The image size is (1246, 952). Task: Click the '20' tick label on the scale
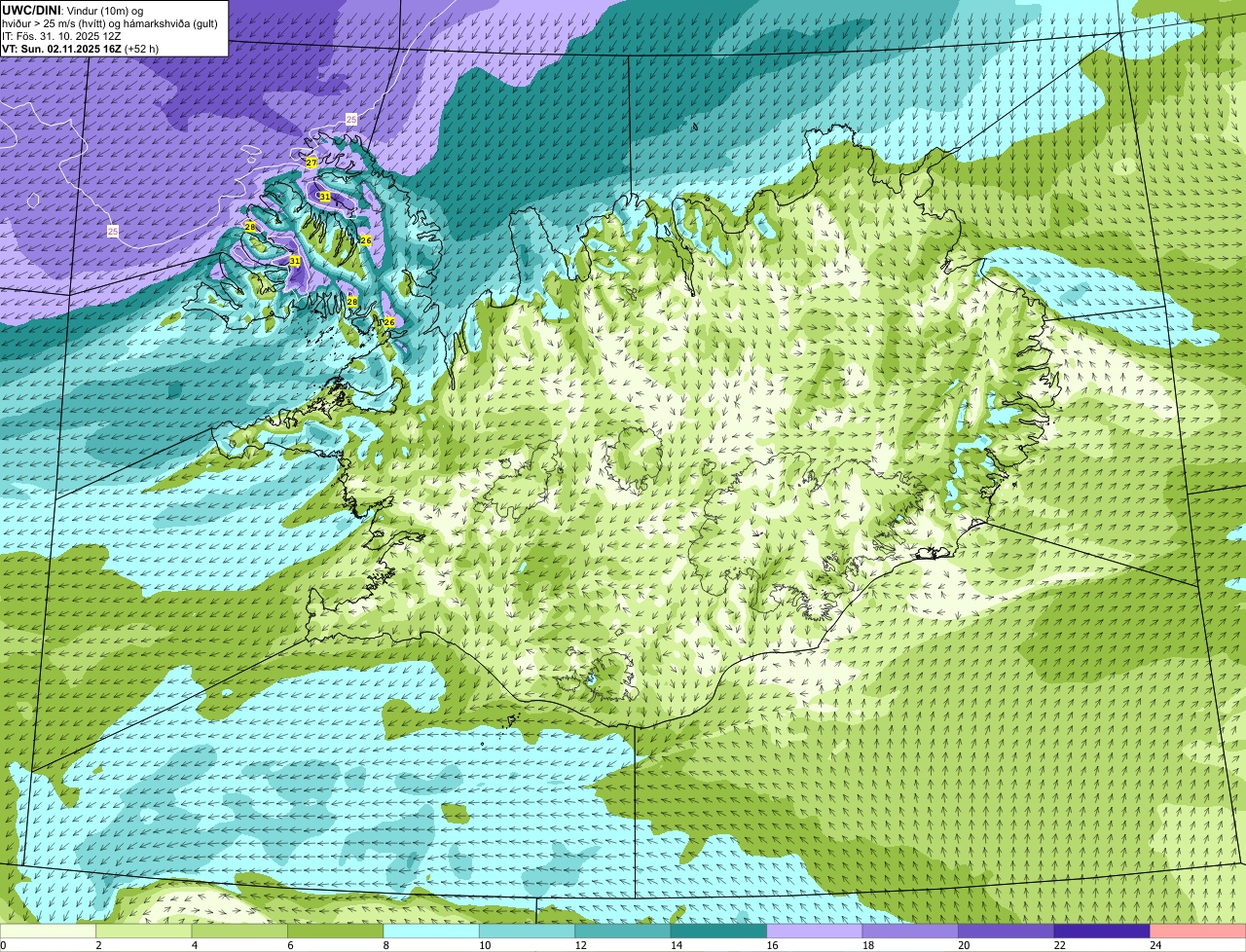tap(963, 944)
